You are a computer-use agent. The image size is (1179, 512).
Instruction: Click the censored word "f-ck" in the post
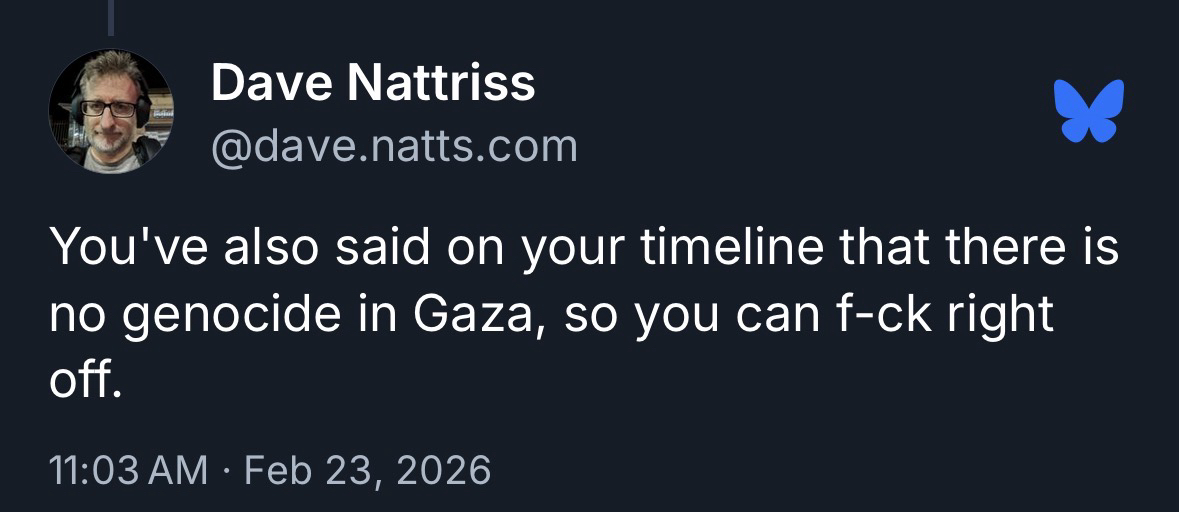coord(882,315)
